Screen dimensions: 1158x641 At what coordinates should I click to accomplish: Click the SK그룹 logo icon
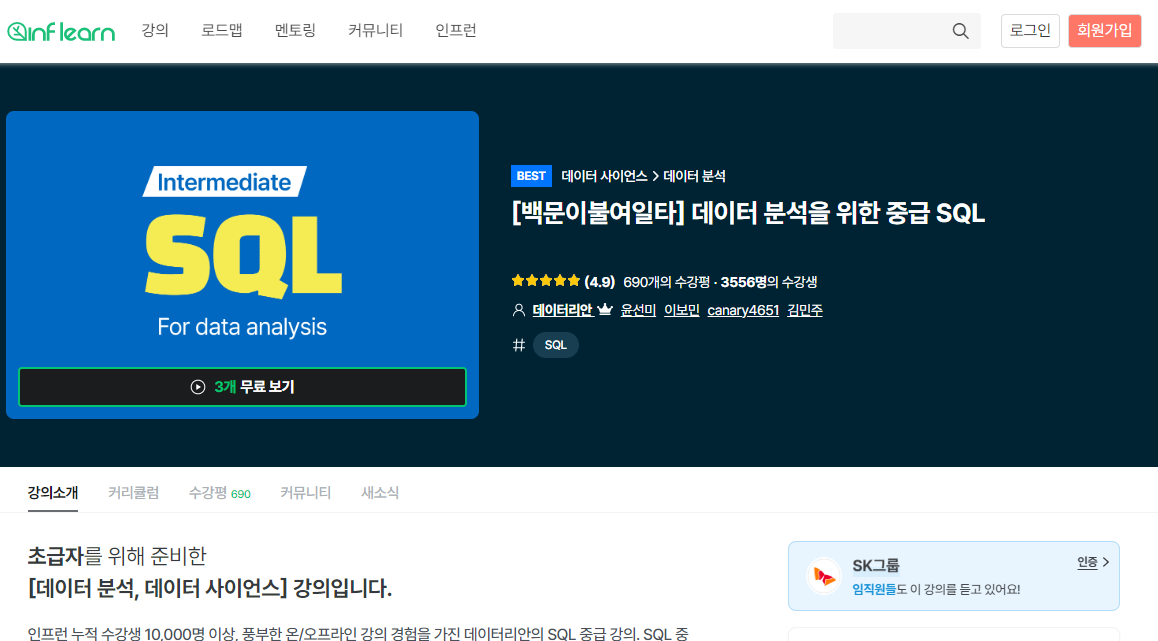coord(825,576)
